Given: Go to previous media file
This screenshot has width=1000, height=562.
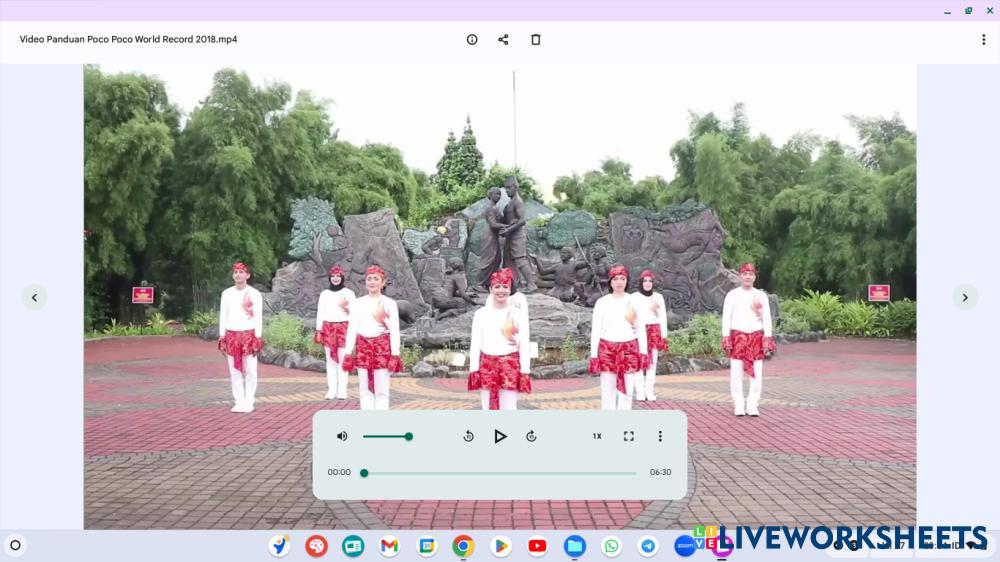Looking at the screenshot, I should coord(34,297).
